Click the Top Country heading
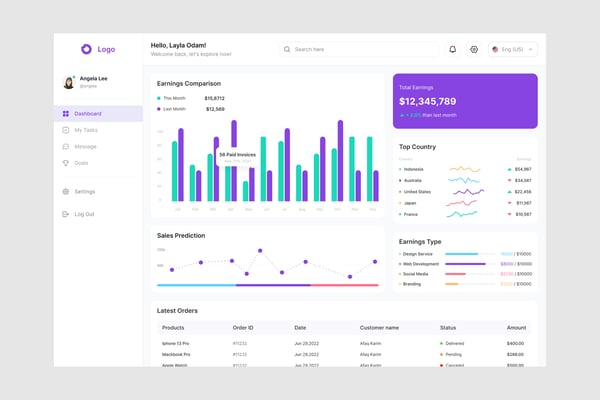This screenshot has height=400, width=600. pos(417,147)
